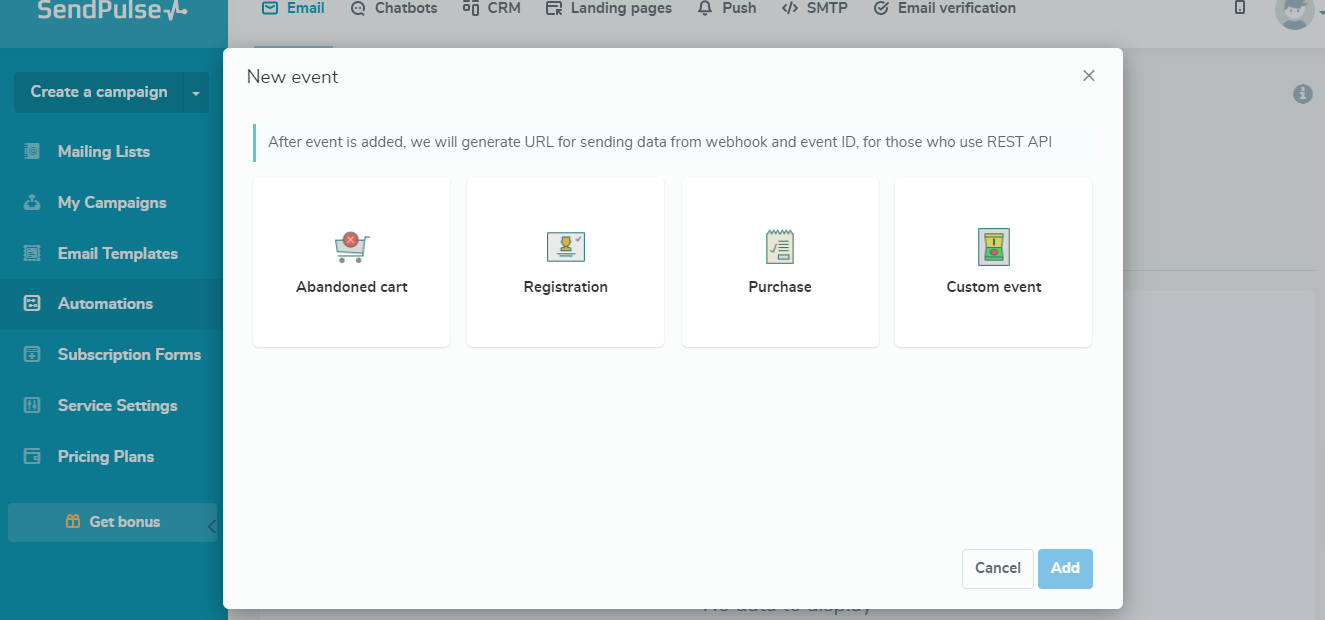Click the mobile phone icon in header
The height and width of the screenshot is (620, 1325).
(x=1240, y=8)
